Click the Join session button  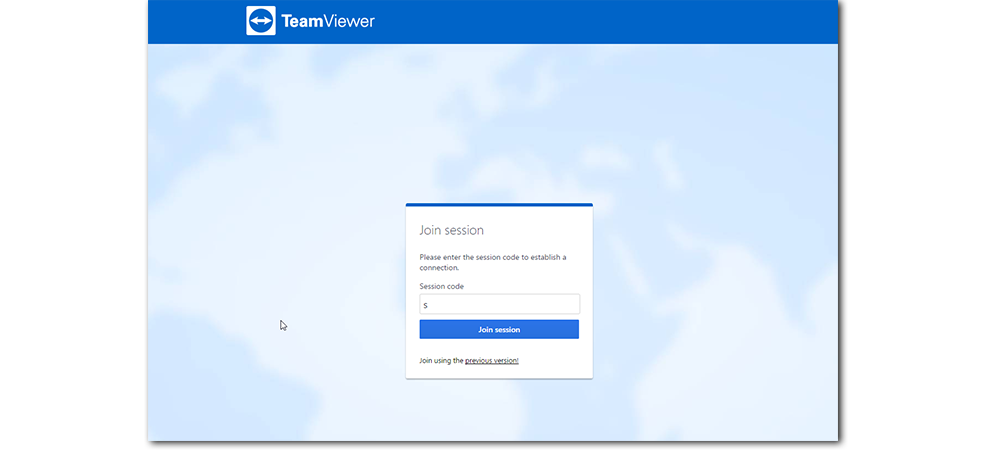click(499, 329)
